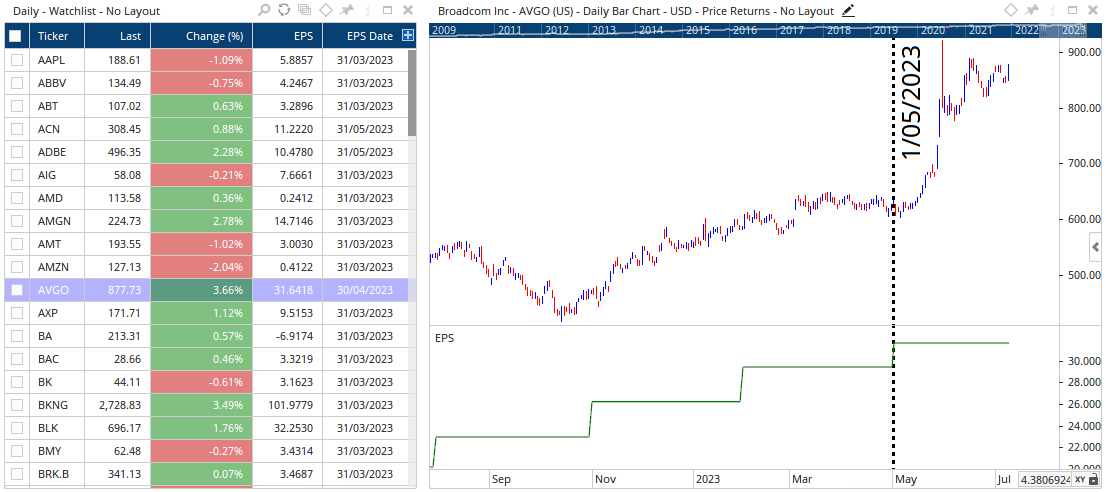Check the AVGO row checkbox
The image size is (1106, 492).
pyautogui.click(x=17, y=290)
